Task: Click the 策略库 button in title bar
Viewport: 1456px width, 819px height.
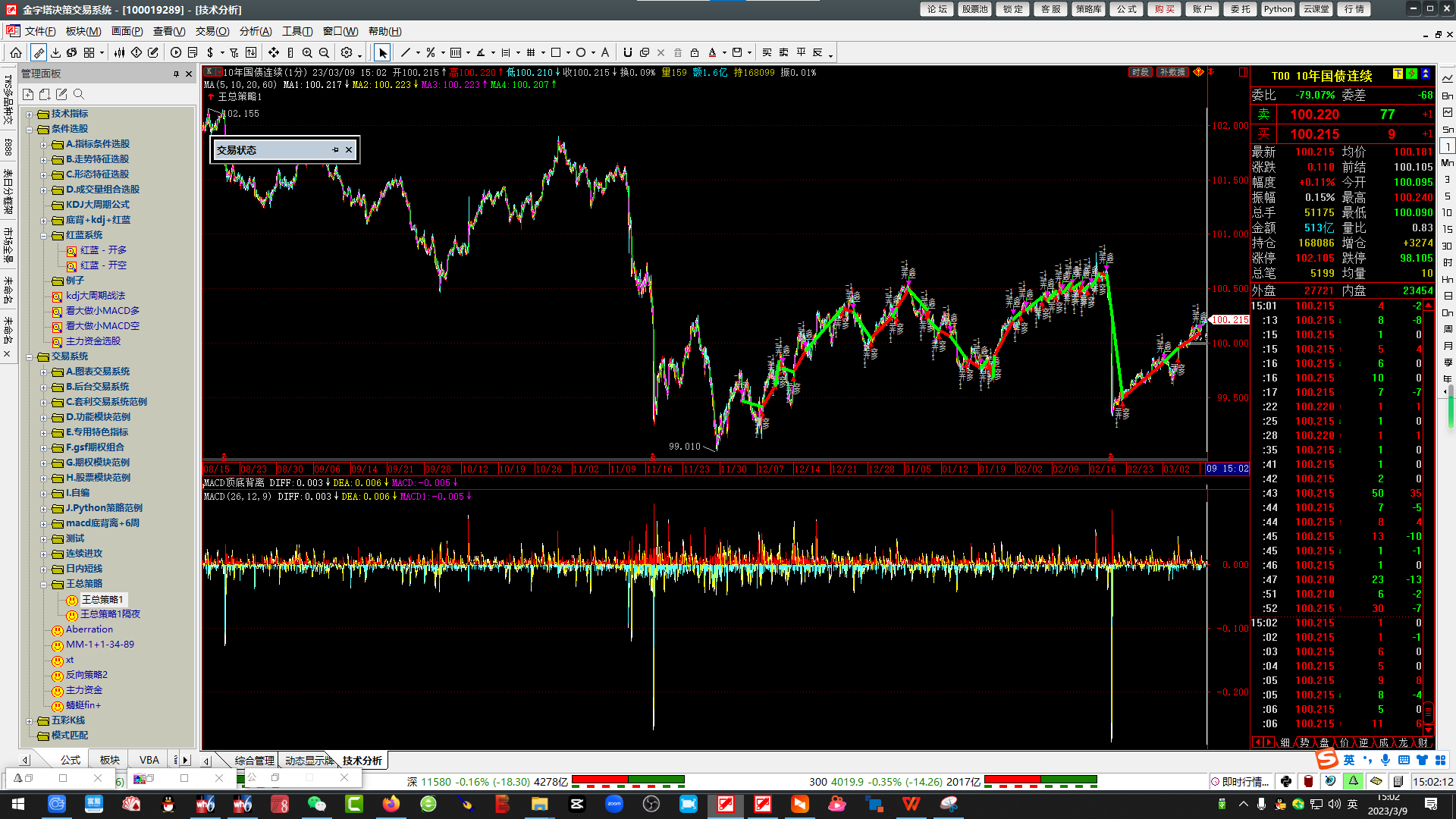Action: click(x=1089, y=9)
